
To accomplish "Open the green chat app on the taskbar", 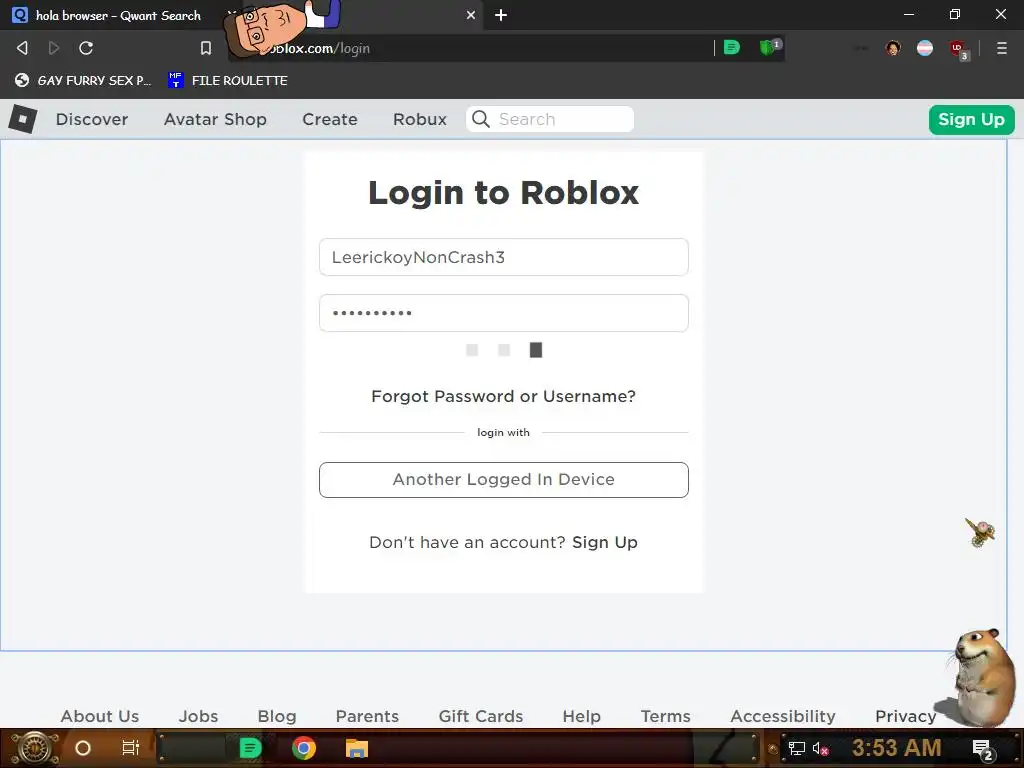I will (x=250, y=748).
